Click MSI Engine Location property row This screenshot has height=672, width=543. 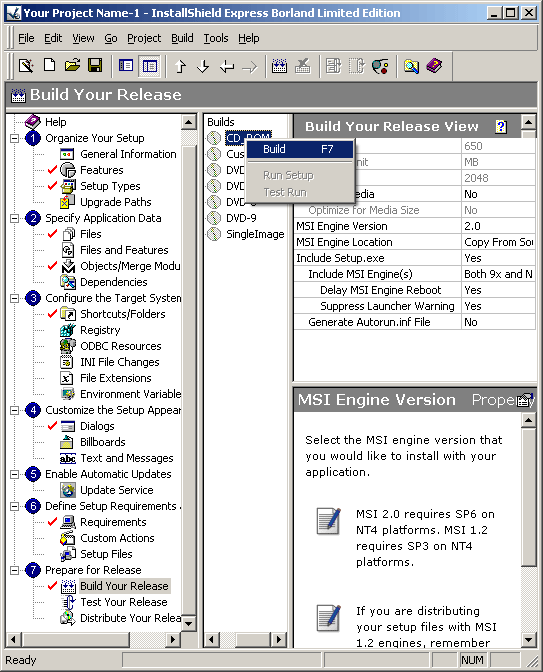point(414,242)
